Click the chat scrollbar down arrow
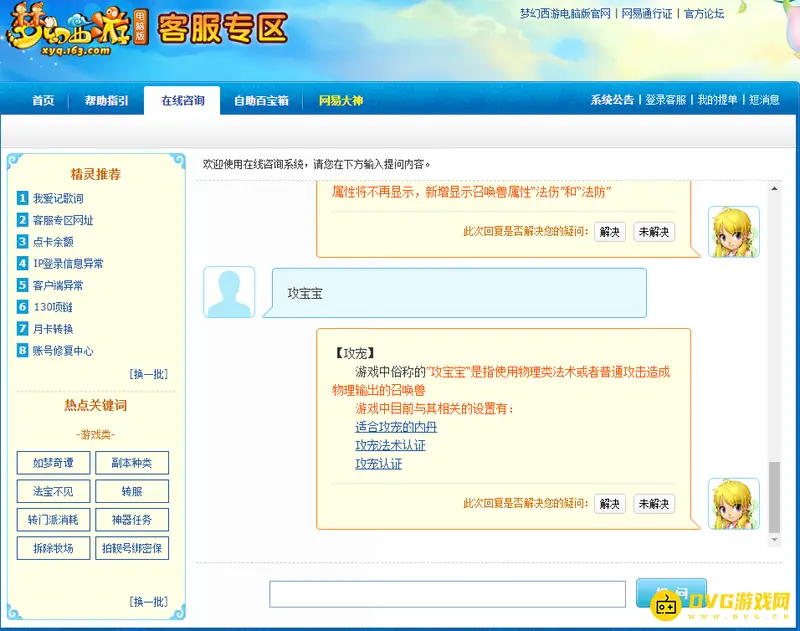Image resolution: width=800 pixels, height=631 pixels. click(x=774, y=540)
